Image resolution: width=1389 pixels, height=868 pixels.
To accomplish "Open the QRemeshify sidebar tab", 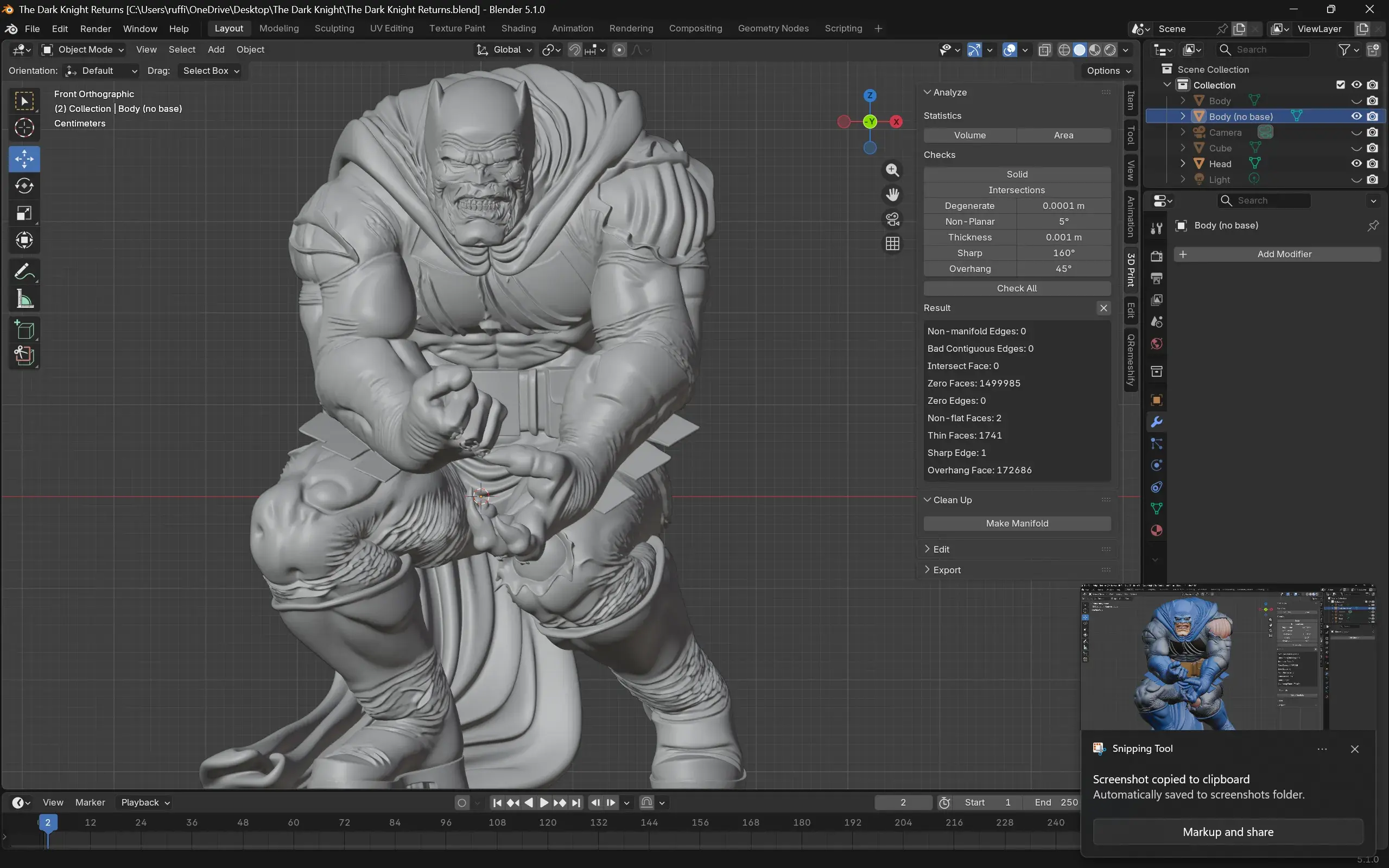I will tap(1131, 360).
